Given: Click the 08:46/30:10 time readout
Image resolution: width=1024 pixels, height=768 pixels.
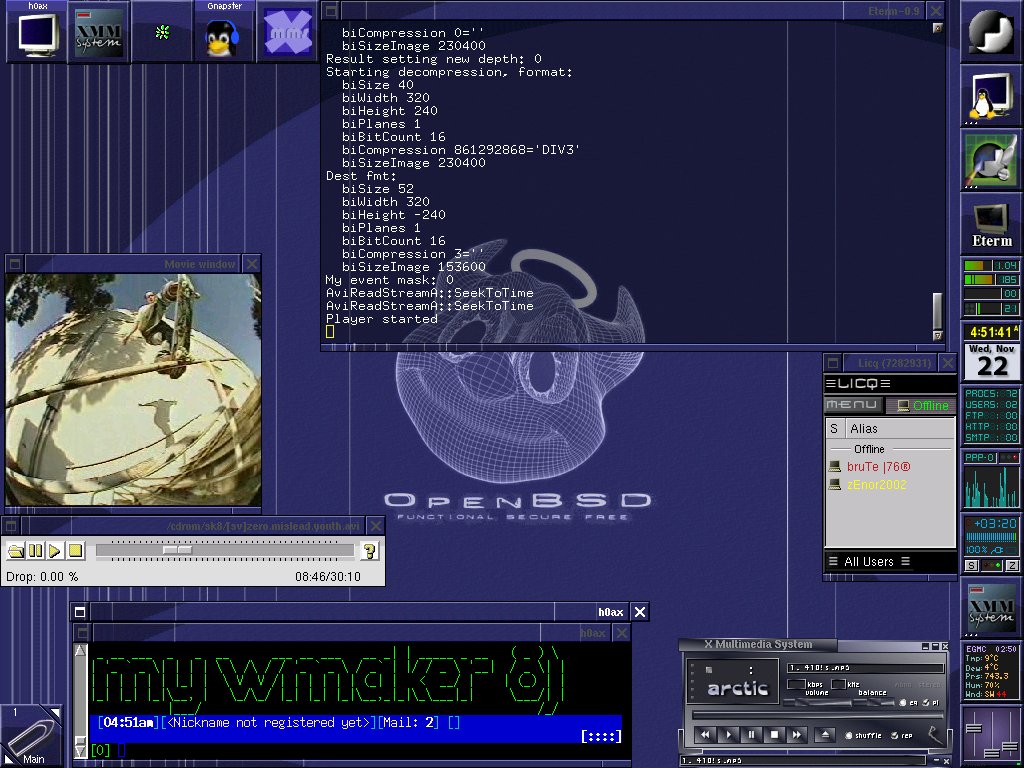Looking at the screenshot, I should (x=327, y=577).
